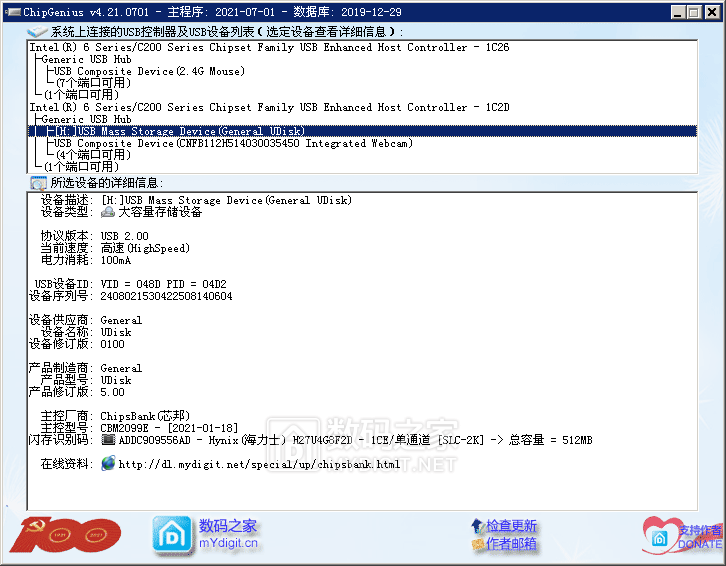Click the 0100 device revision value

click(113, 344)
